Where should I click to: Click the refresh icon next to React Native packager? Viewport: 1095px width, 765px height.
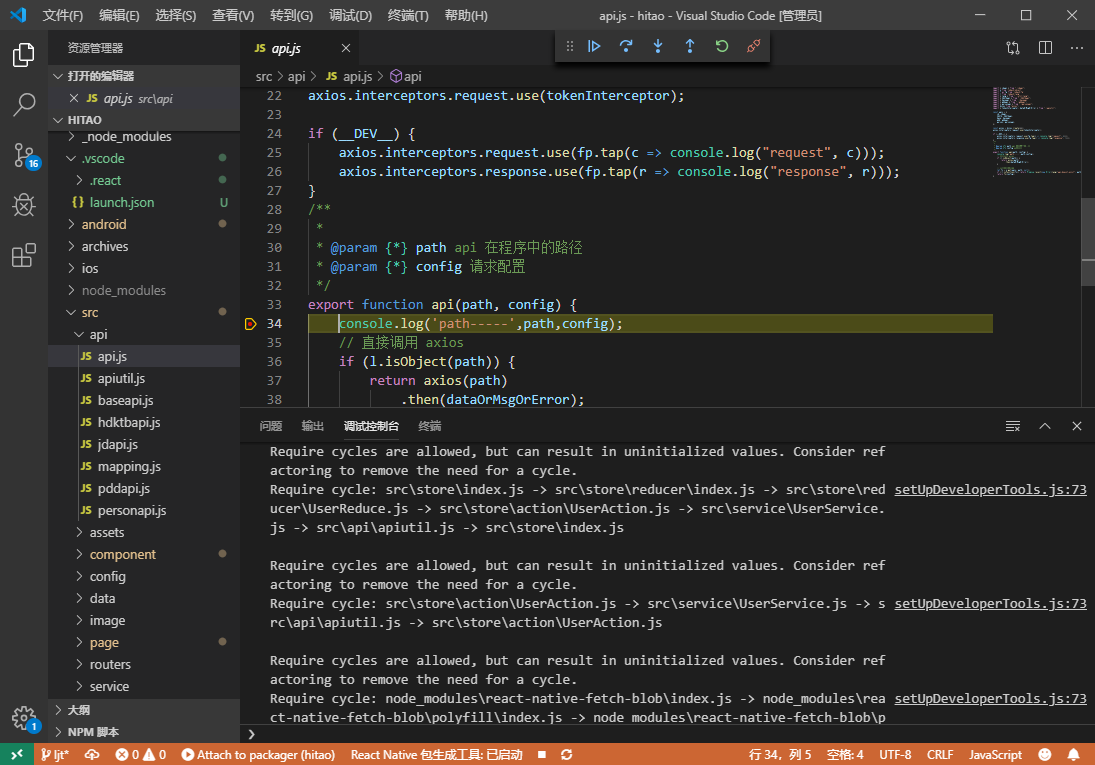[x=566, y=755]
